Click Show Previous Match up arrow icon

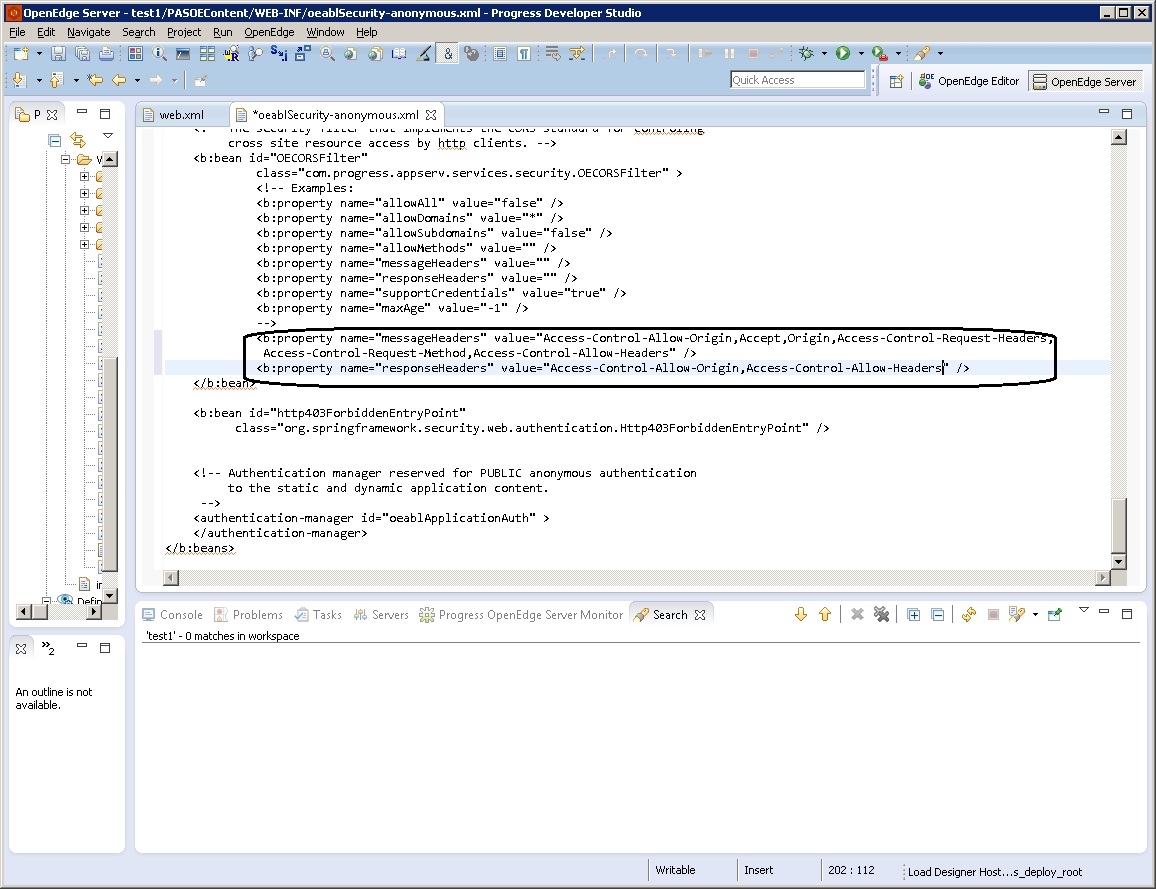click(x=825, y=614)
